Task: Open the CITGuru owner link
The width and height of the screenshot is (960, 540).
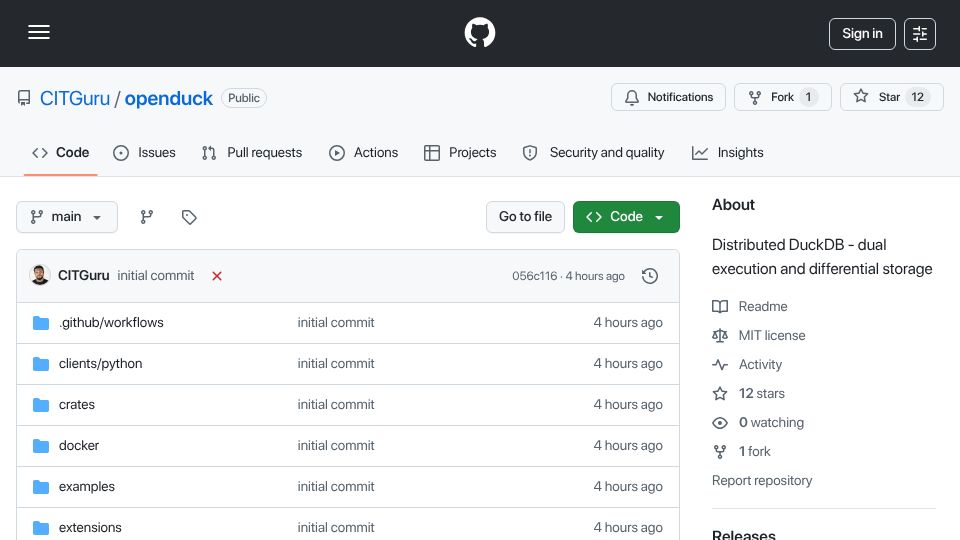Action: [x=75, y=98]
